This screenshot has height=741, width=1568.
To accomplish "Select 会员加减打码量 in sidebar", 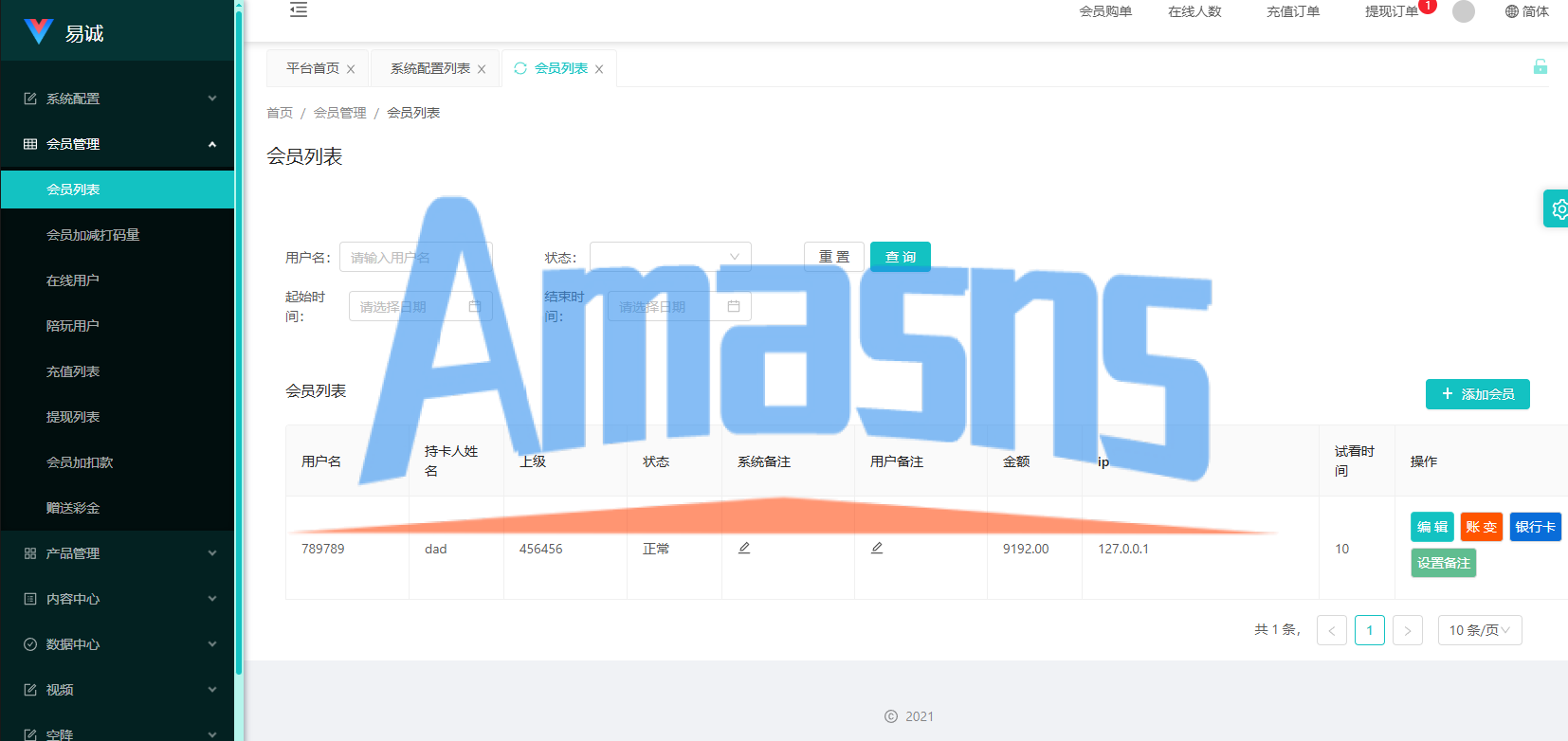I will (x=118, y=235).
